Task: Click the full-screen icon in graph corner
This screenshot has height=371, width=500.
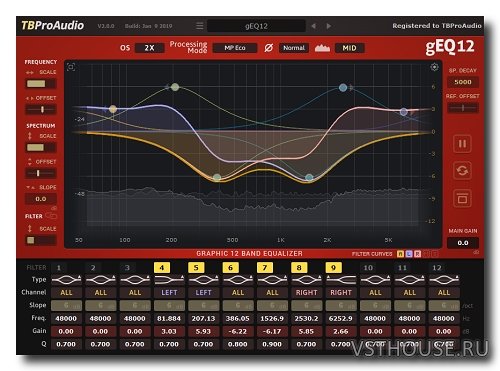Action: pyautogui.click(x=71, y=67)
